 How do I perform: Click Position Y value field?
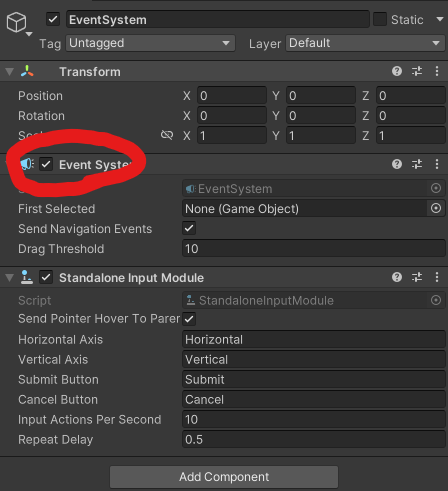click(321, 96)
